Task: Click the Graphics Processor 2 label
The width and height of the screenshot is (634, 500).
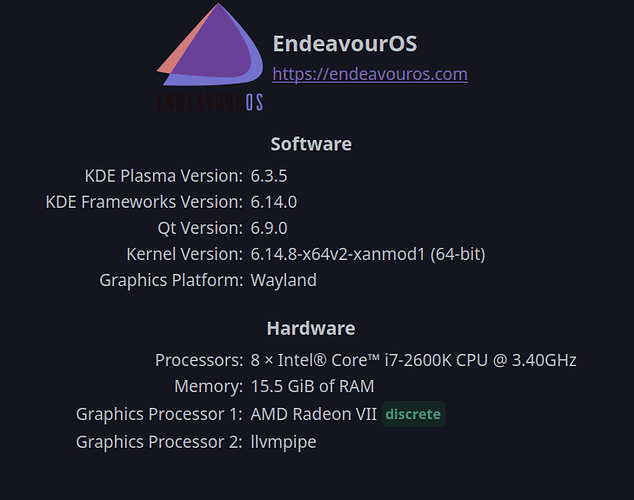Action: [159, 442]
